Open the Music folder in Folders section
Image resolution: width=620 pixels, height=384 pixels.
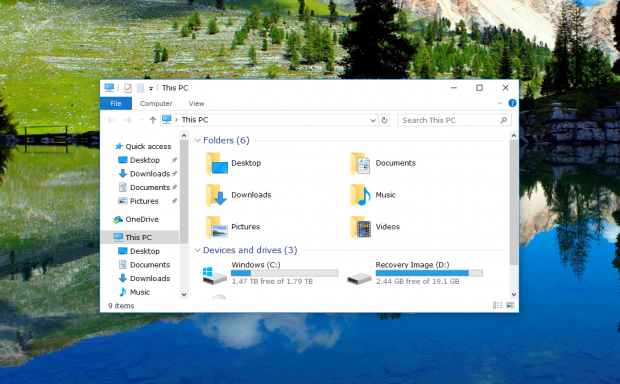[x=373, y=195]
